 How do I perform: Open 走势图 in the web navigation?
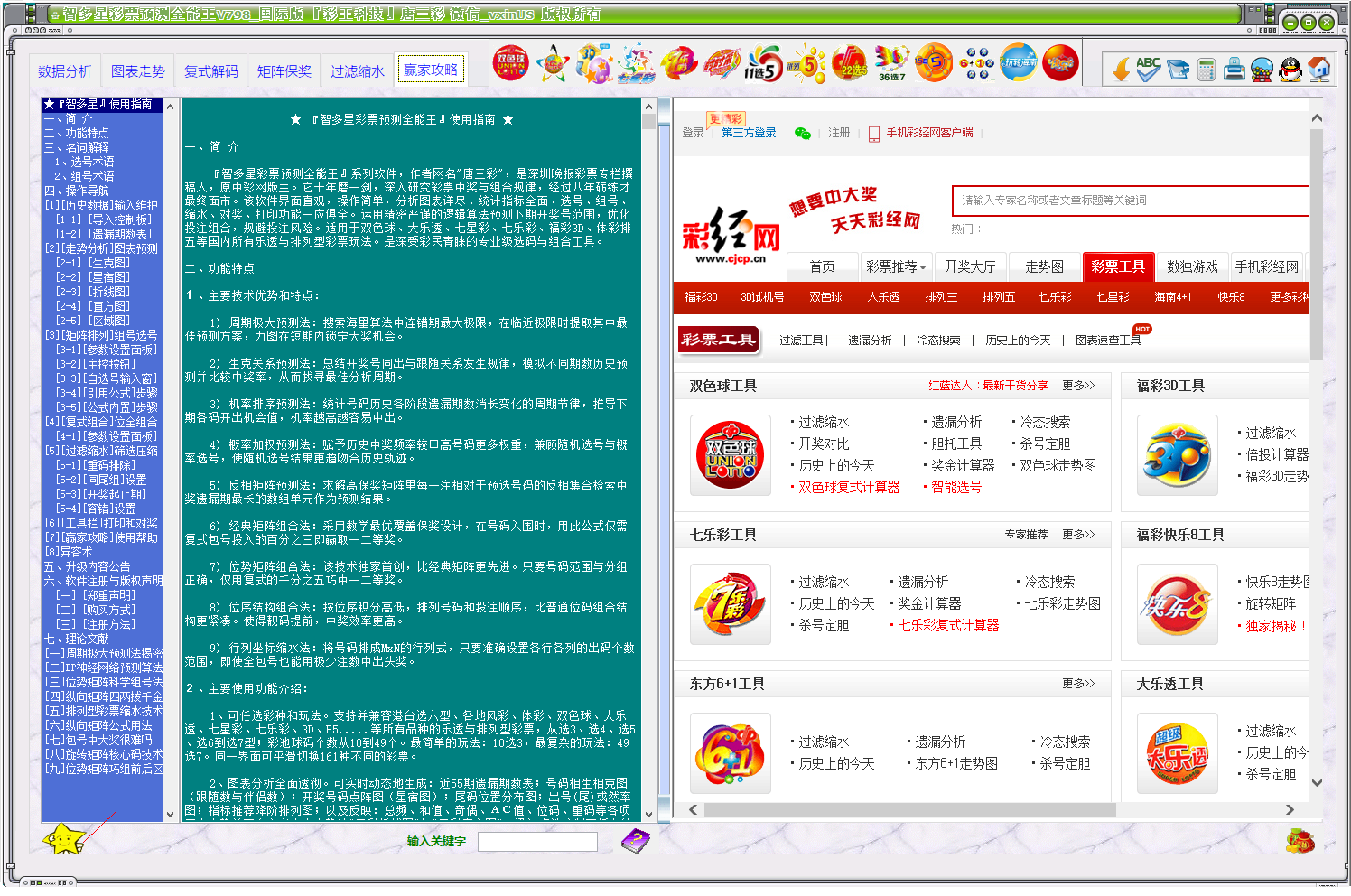coord(1044,266)
